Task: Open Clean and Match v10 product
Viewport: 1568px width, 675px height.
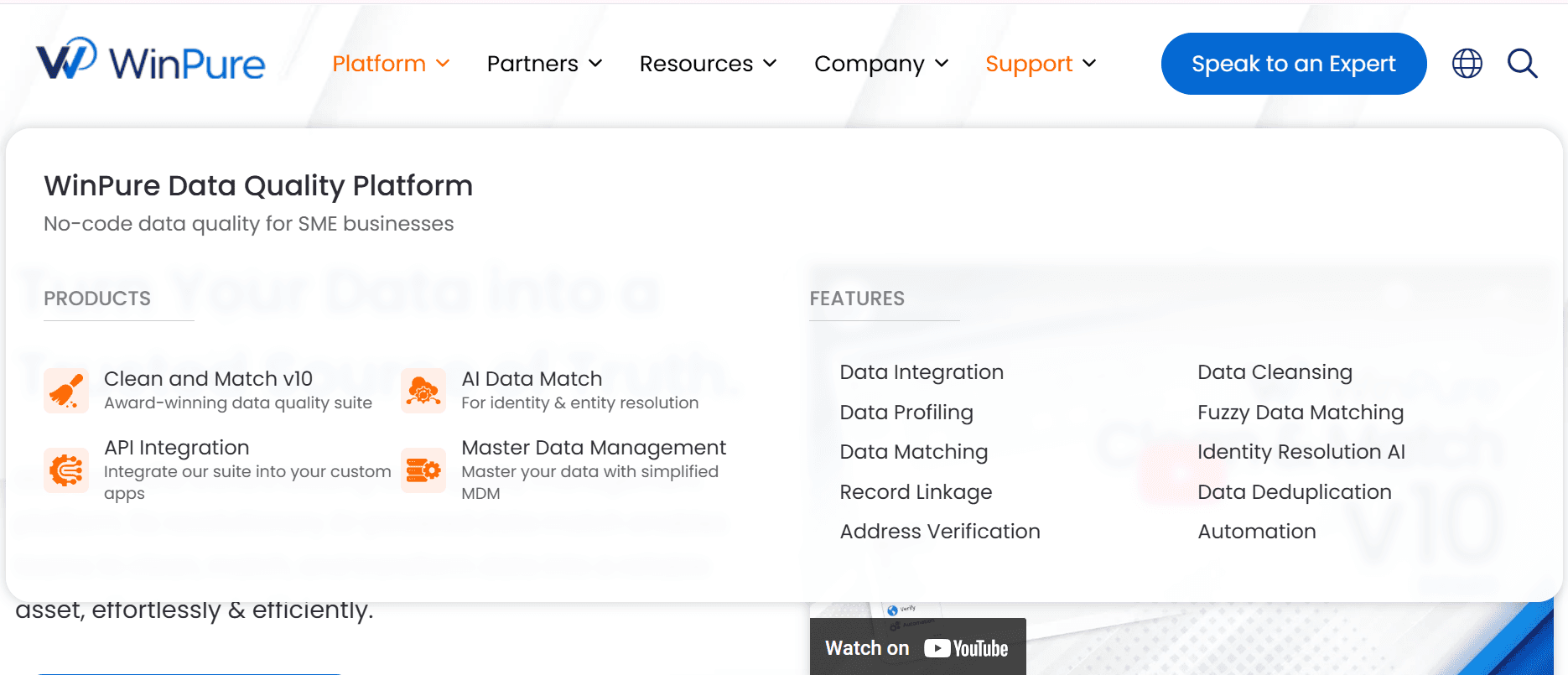Action: click(x=208, y=379)
